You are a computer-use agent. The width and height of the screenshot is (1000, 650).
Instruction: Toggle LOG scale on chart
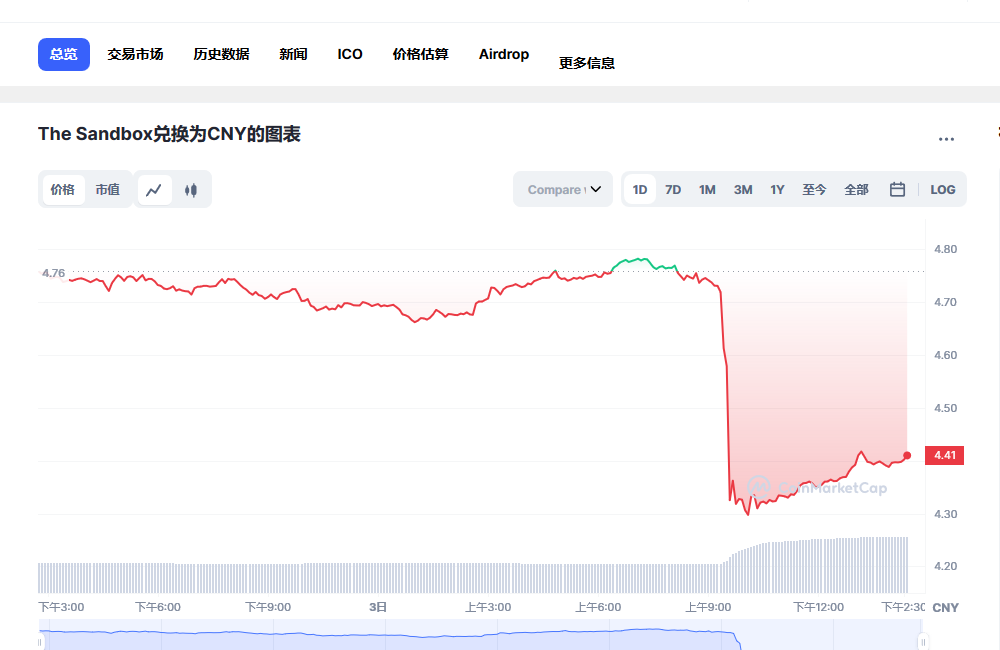pyautogui.click(x=943, y=189)
